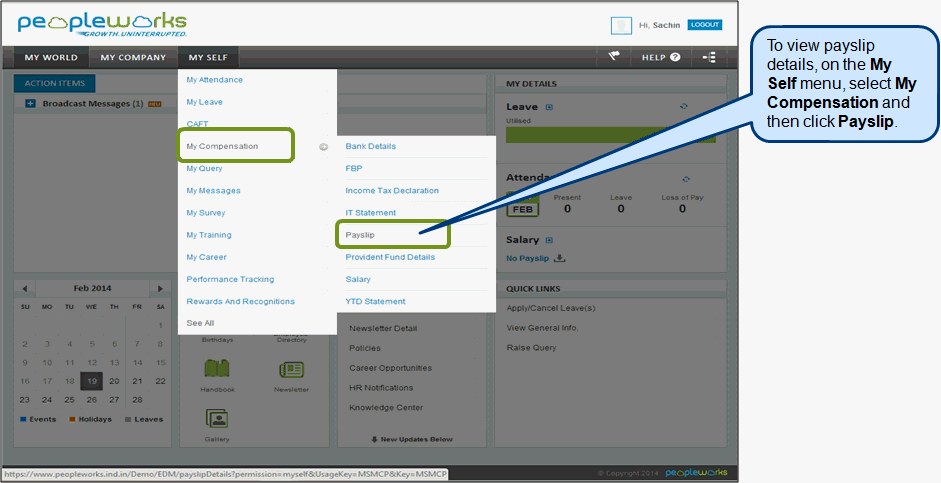This screenshot has width=941, height=483.
Task: Click the HELP link in navbar
Action: (654, 58)
